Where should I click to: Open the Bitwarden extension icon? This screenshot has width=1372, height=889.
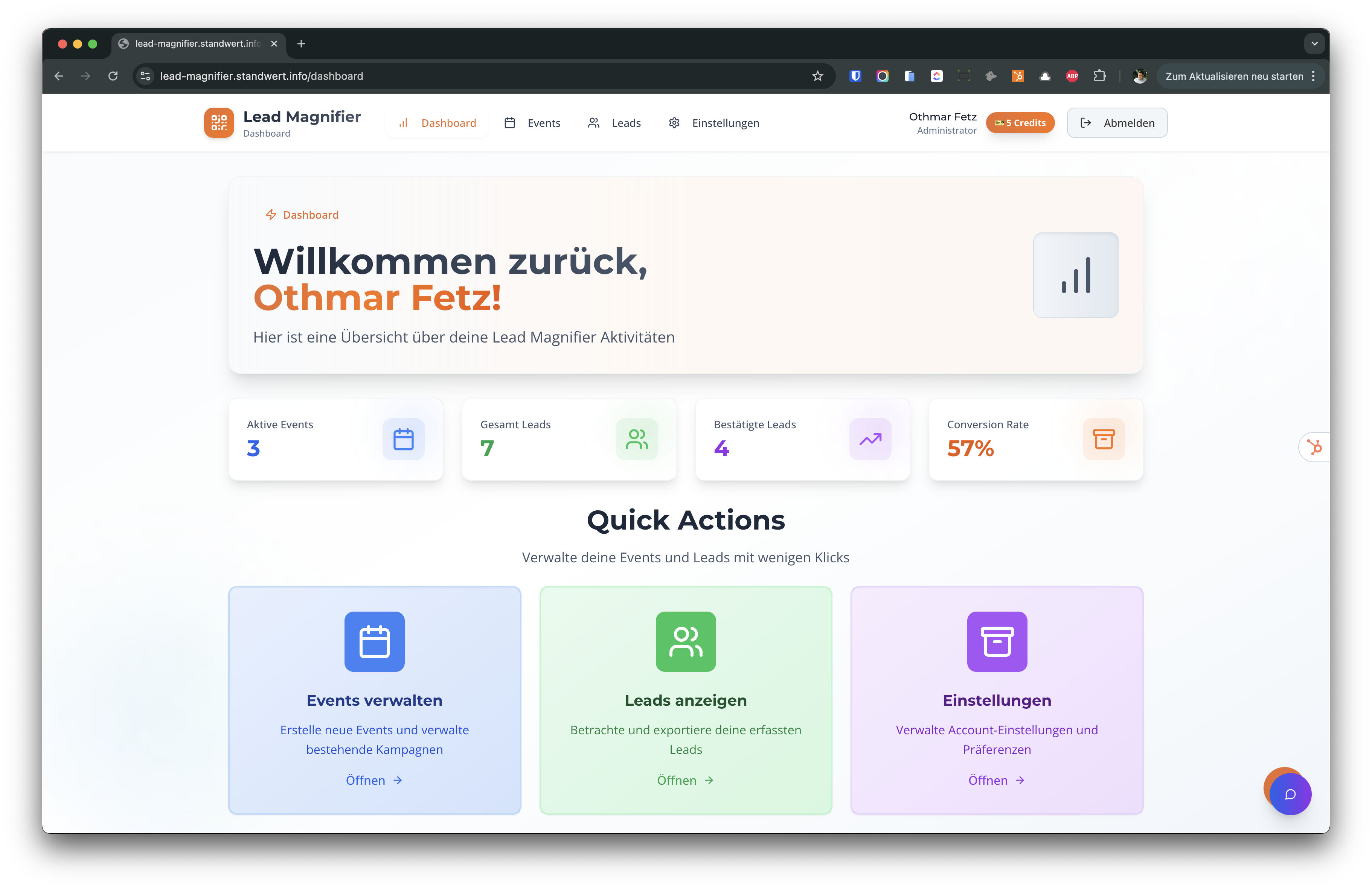[855, 76]
